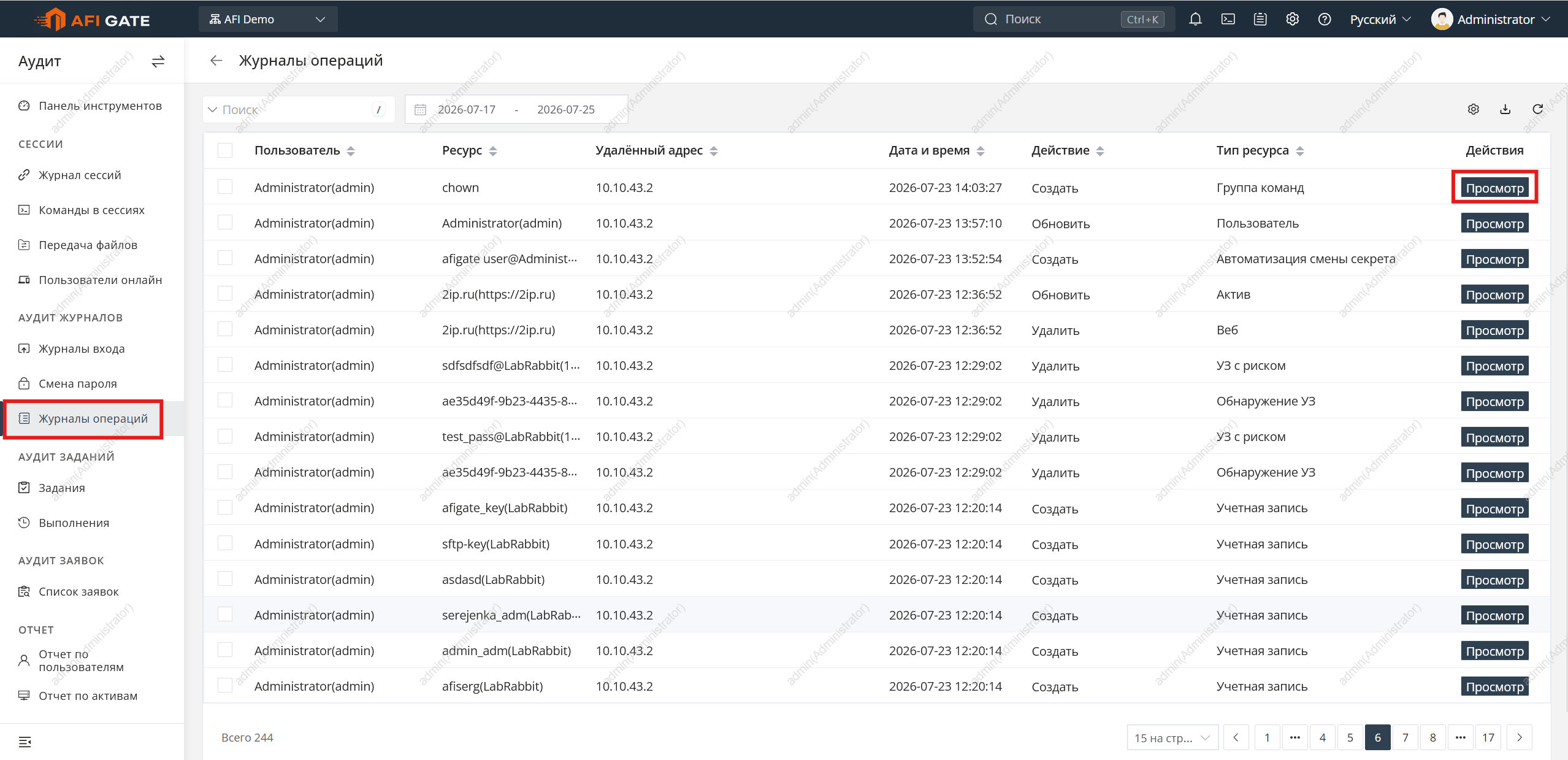Toggle the select-all checkbox in table header
This screenshot has width=1568, height=760.
[x=225, y=150]
